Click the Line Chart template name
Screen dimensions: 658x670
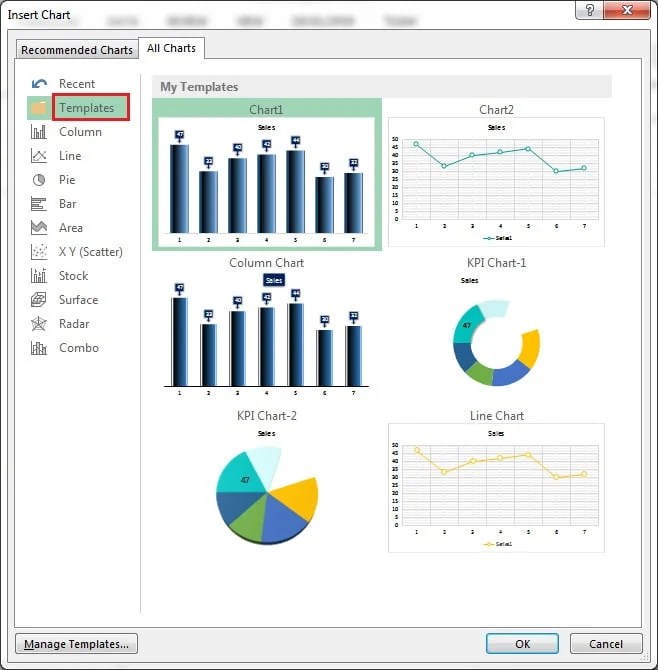[496, 416]
